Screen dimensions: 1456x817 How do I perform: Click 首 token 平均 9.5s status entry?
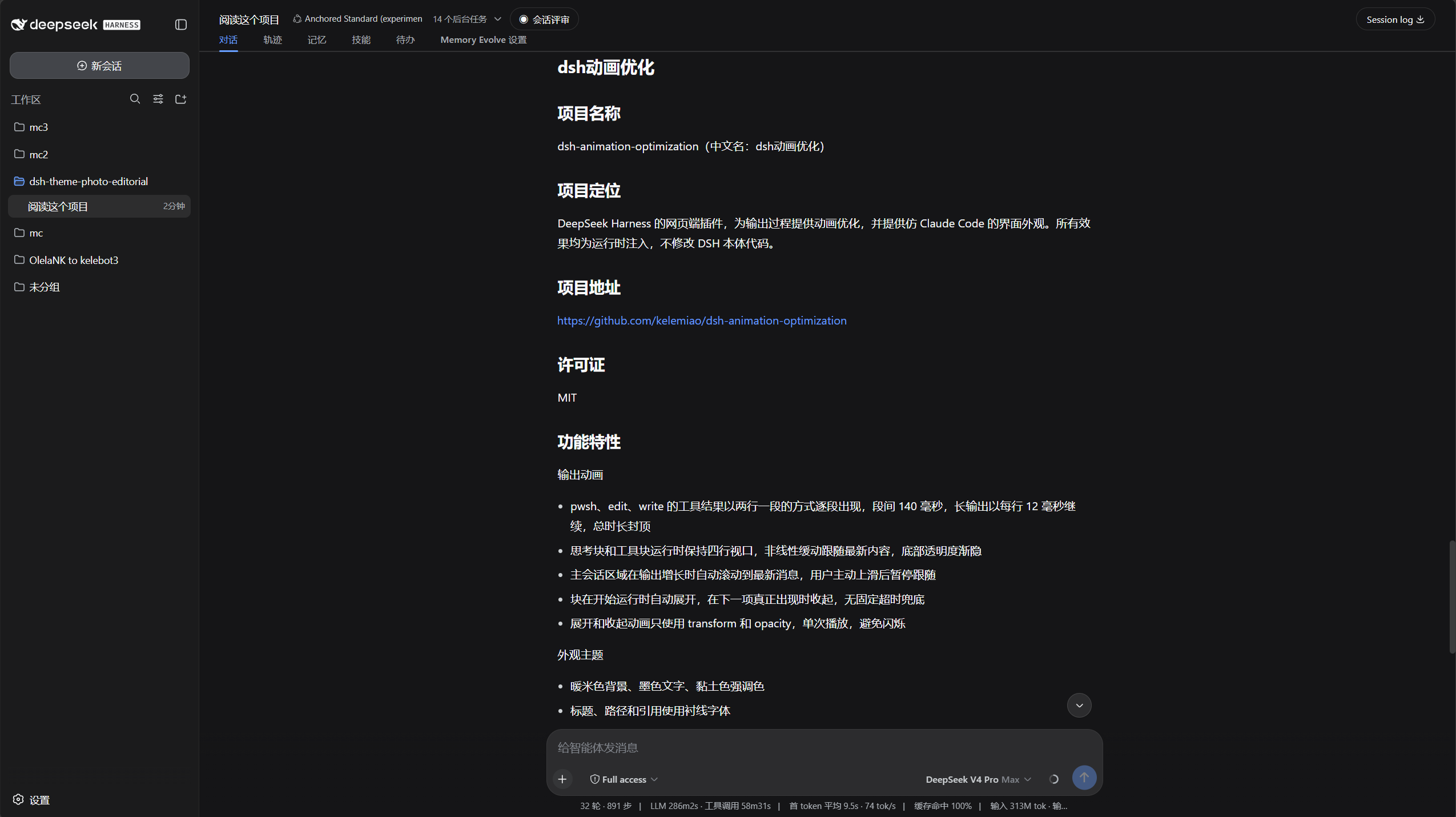(x=842, y=806)
